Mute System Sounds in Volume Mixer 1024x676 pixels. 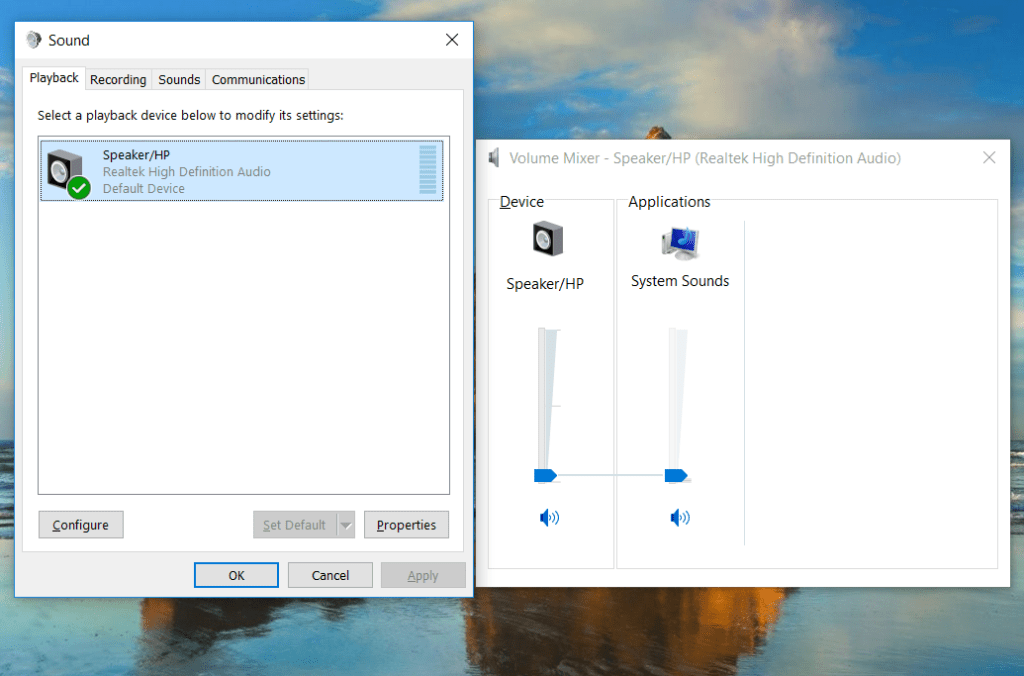(x=679, y=517)
